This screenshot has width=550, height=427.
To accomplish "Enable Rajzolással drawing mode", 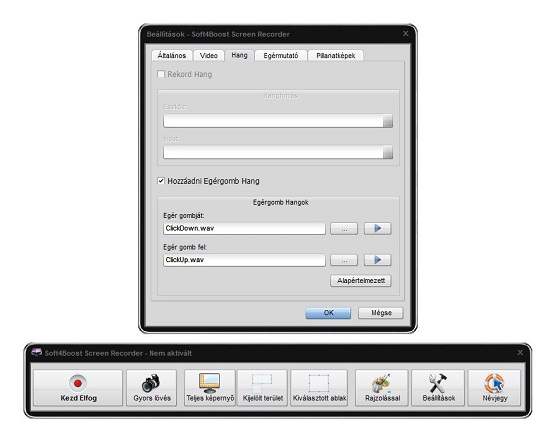I will (x=382, y=388).
